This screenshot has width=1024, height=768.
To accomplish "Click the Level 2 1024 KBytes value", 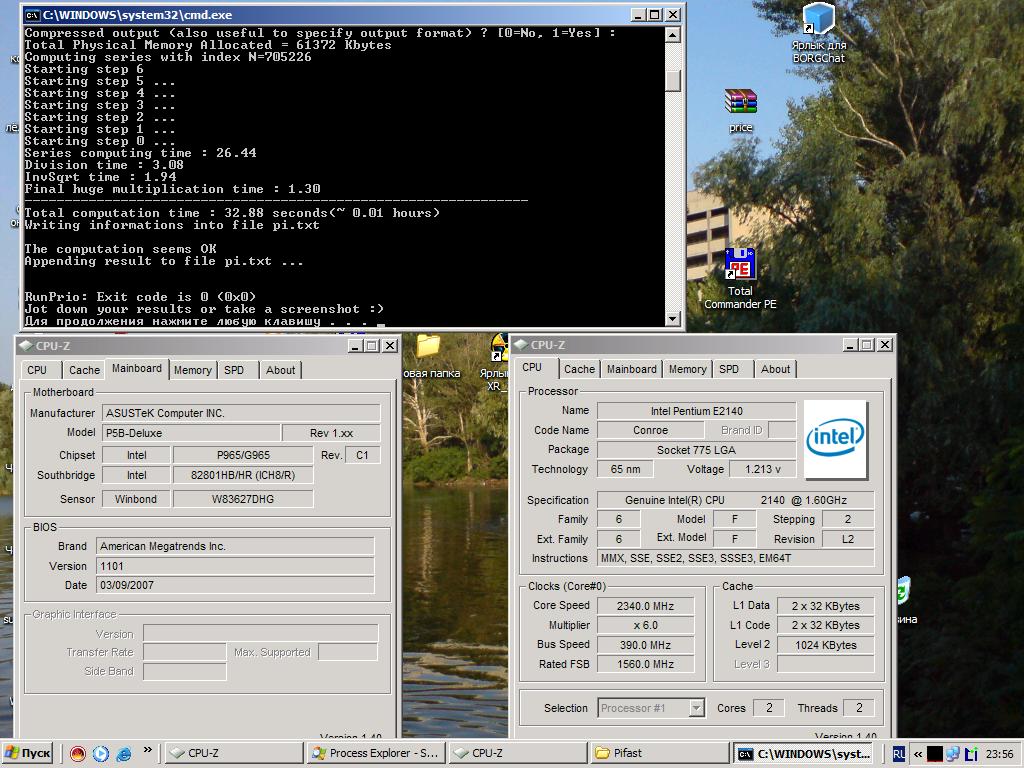I will 825,645.
